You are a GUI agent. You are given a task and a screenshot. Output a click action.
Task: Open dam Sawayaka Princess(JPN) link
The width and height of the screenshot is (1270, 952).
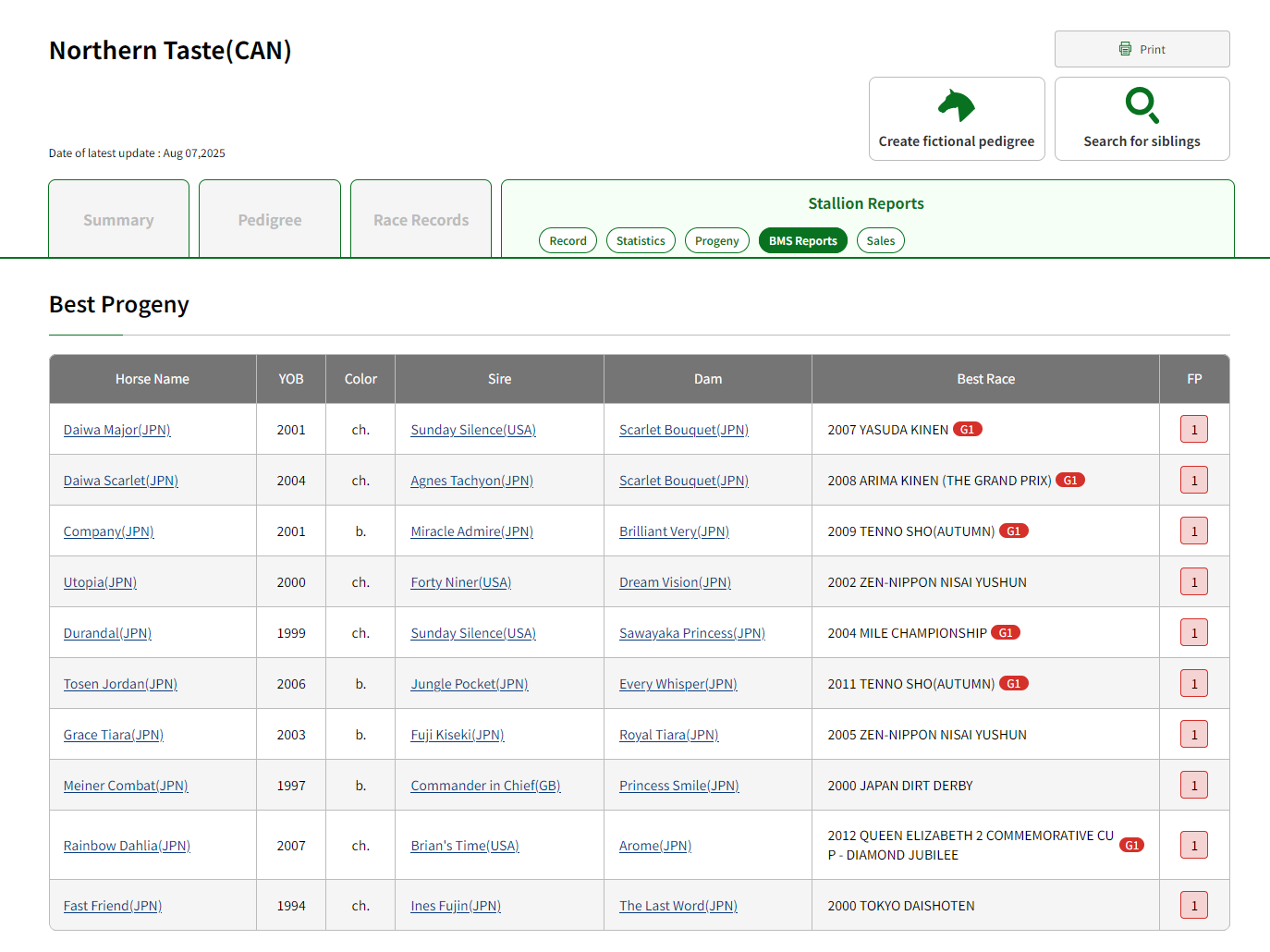pos(692,633)
